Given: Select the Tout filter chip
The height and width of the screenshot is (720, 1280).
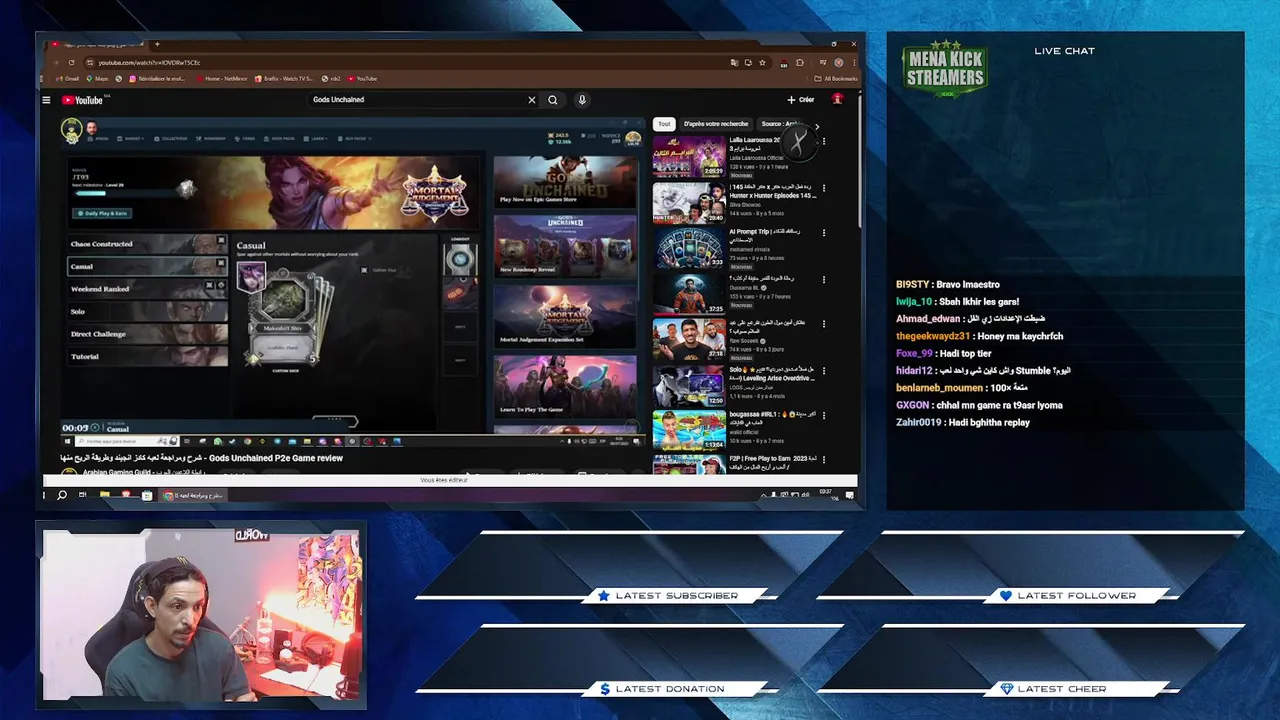Looking at the screenshot, I should coord(664,124).
